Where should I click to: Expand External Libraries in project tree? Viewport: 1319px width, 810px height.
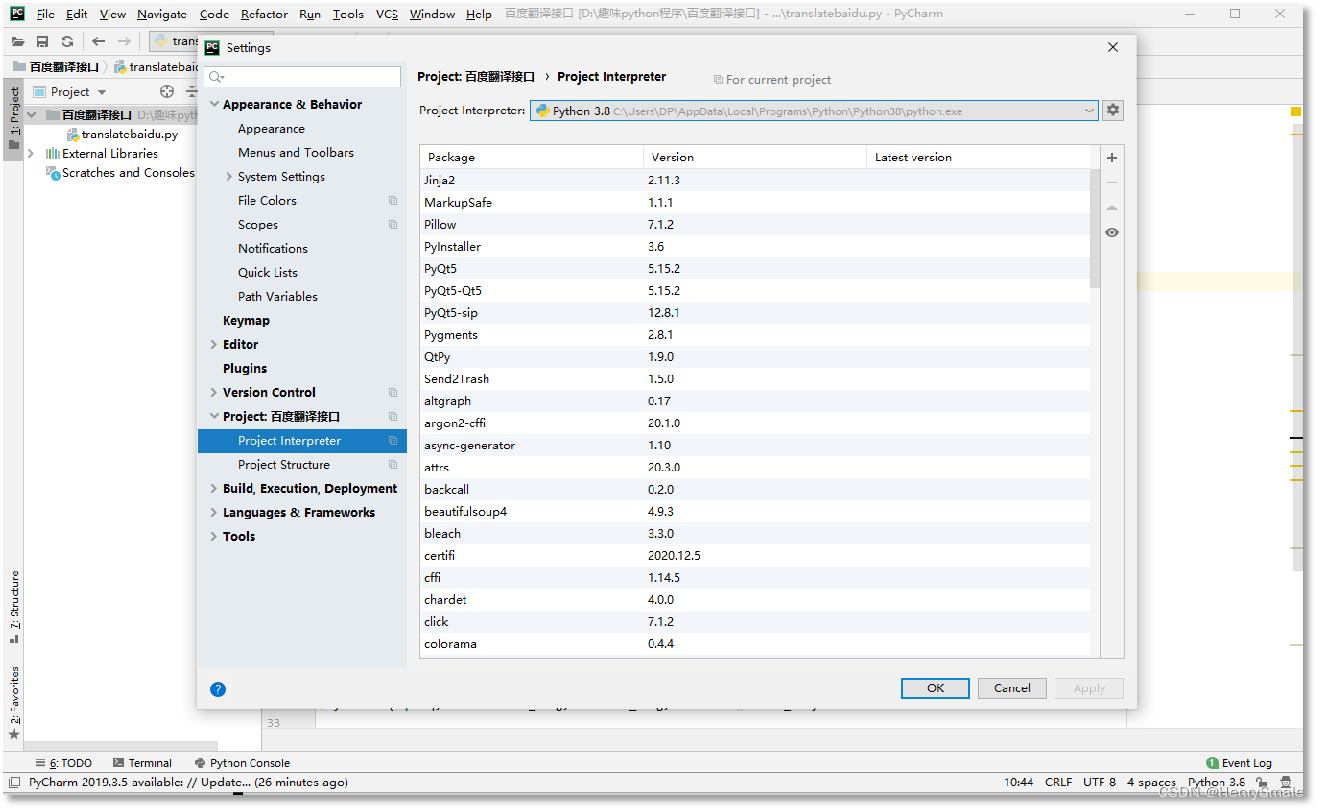click(31, 153)
